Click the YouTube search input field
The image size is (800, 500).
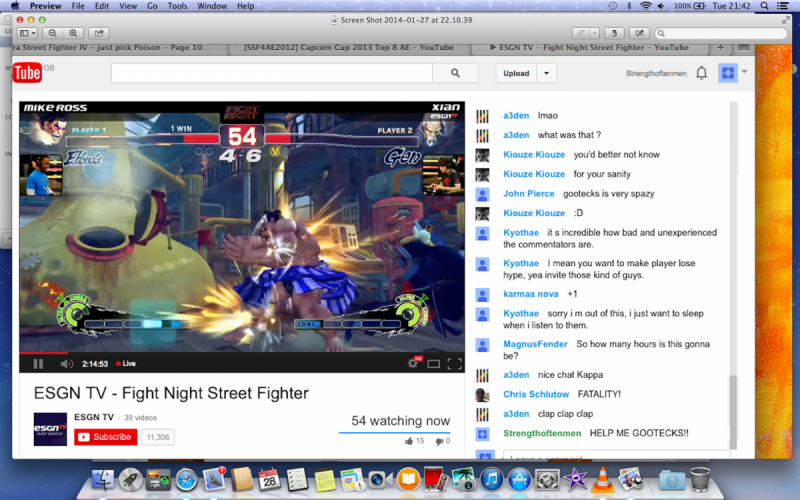pos(271,73)
